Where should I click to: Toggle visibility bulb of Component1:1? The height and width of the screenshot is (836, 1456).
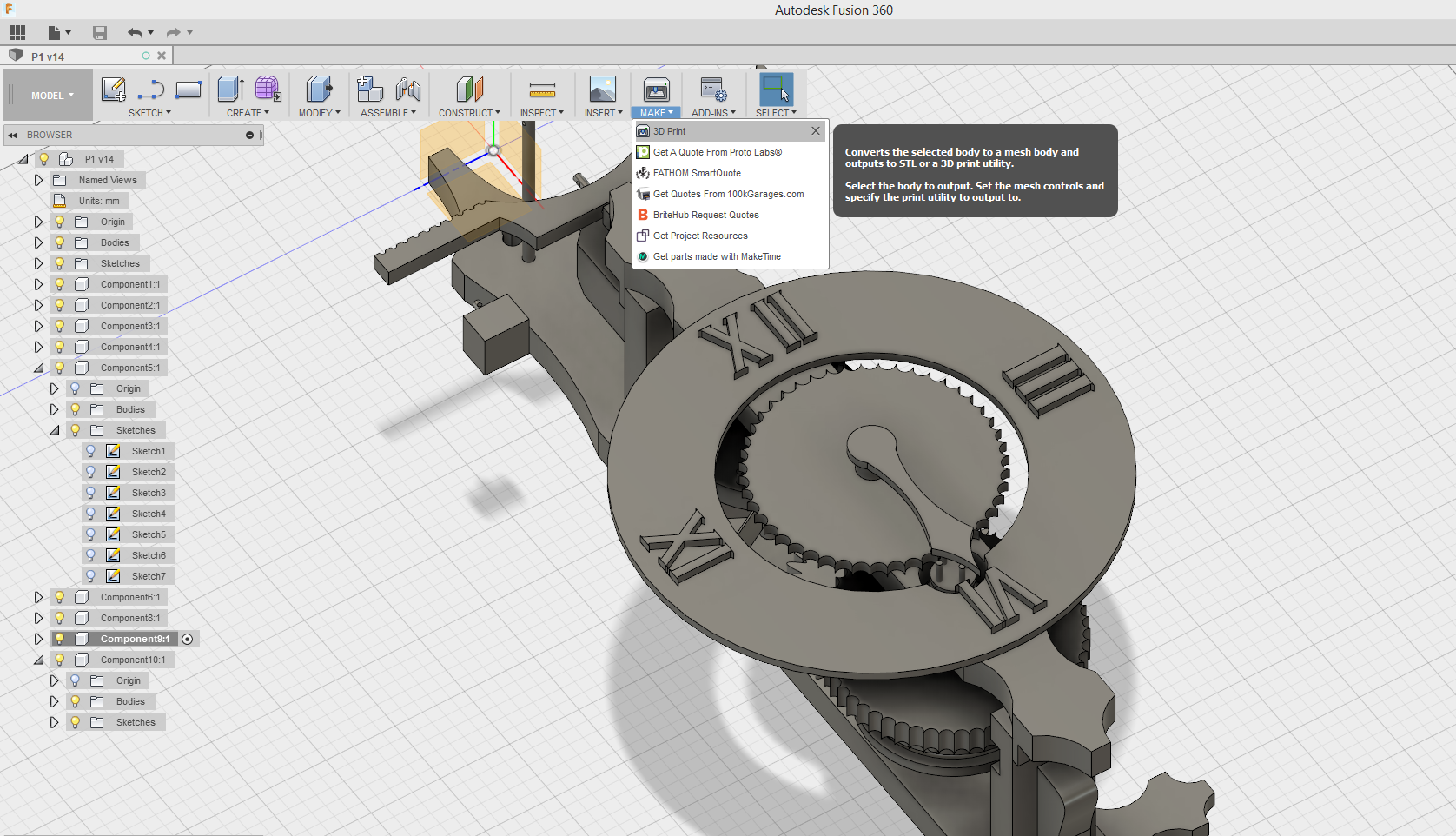pos(60,284)
